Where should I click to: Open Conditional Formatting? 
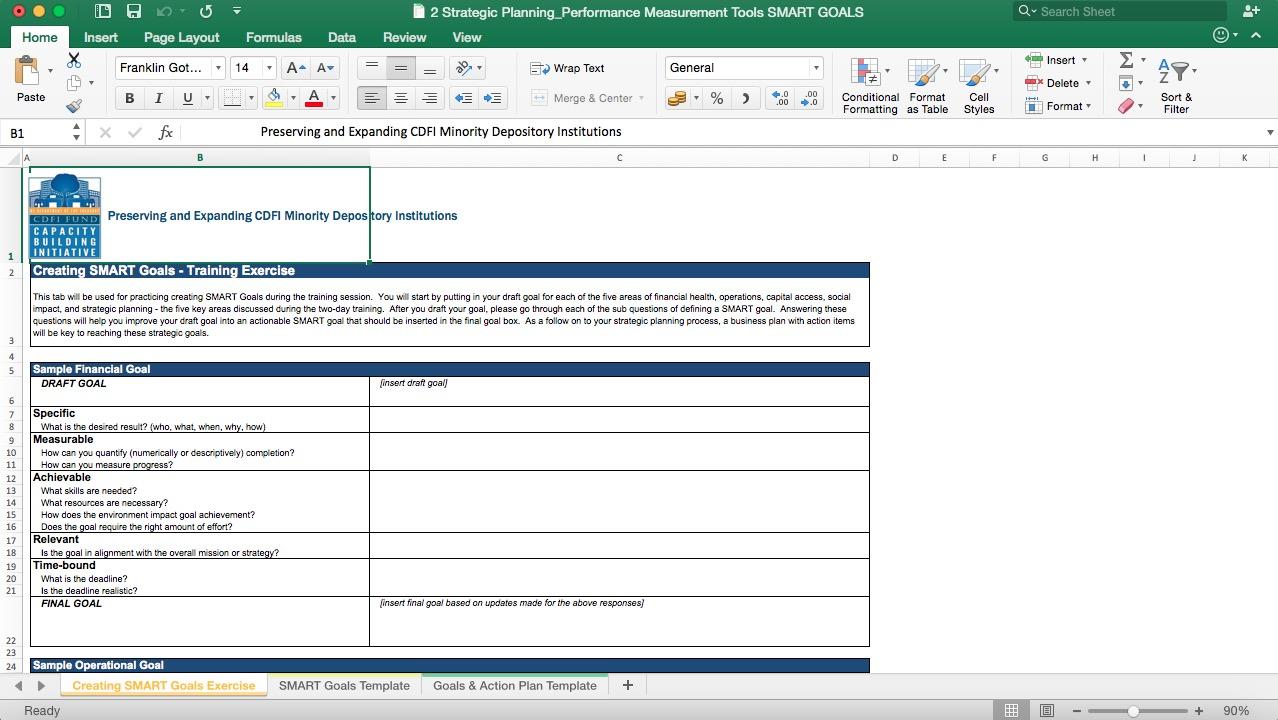pyautogui.click(x=869, y=85)
